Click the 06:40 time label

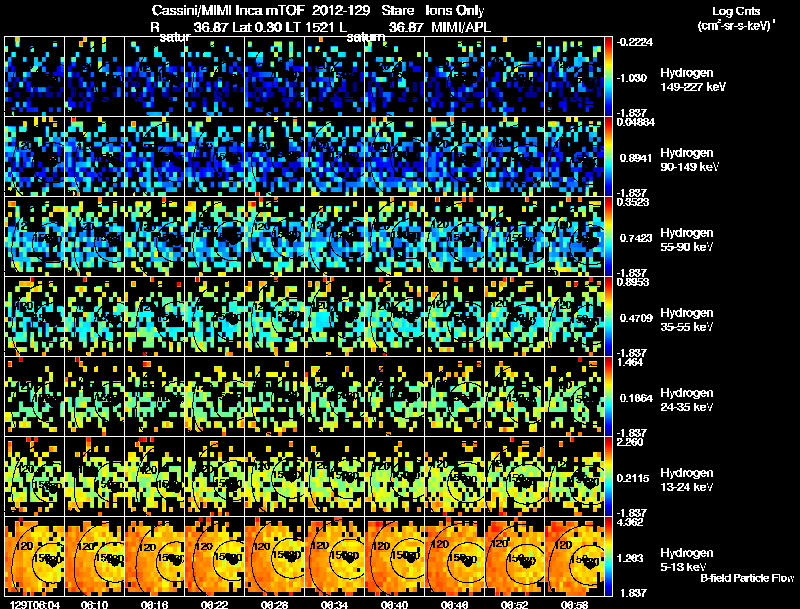pyautogui.click(x=394, y=604)
